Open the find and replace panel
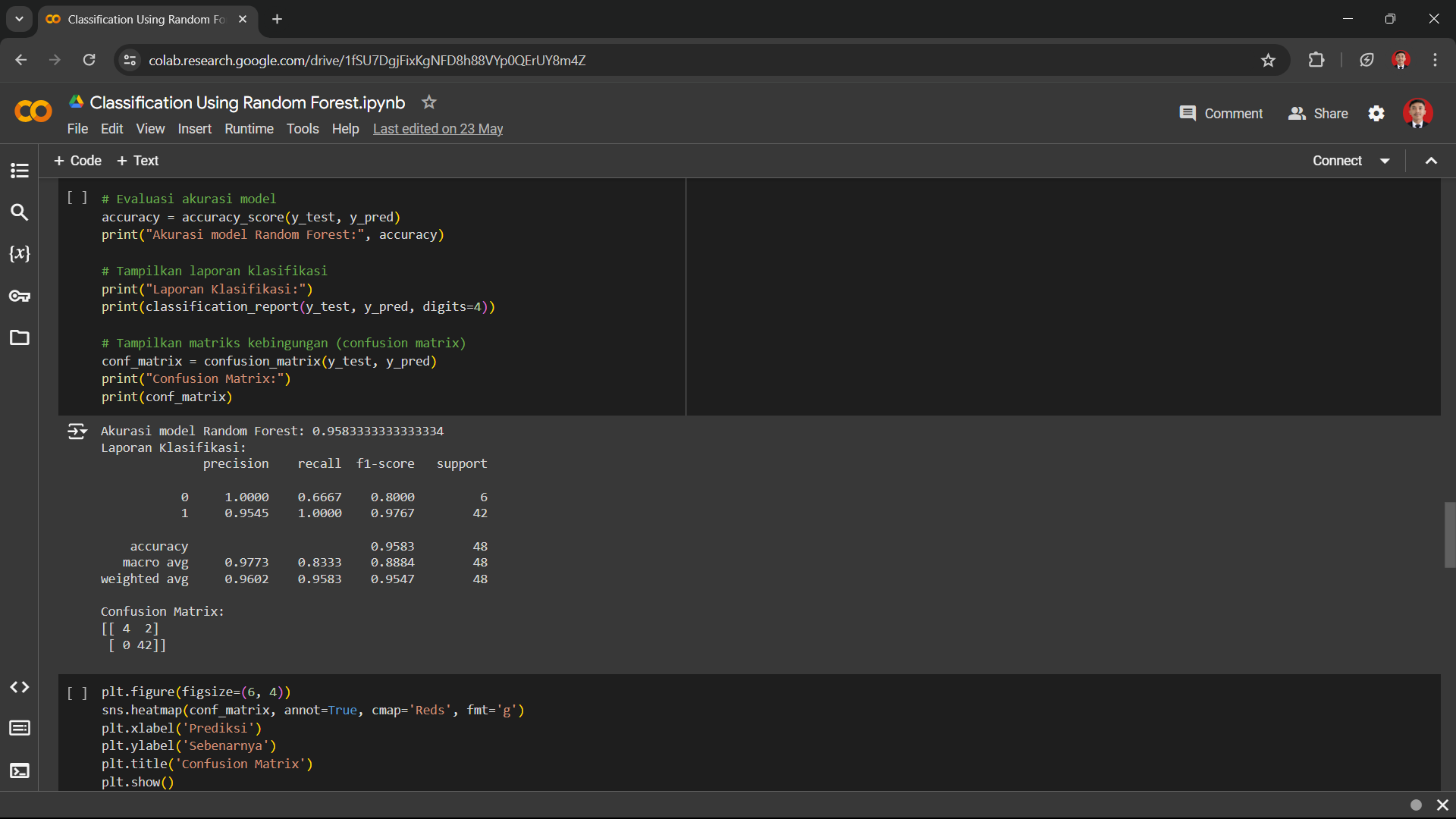Screen dimensions: 1456x819 [x=20, y=212]
